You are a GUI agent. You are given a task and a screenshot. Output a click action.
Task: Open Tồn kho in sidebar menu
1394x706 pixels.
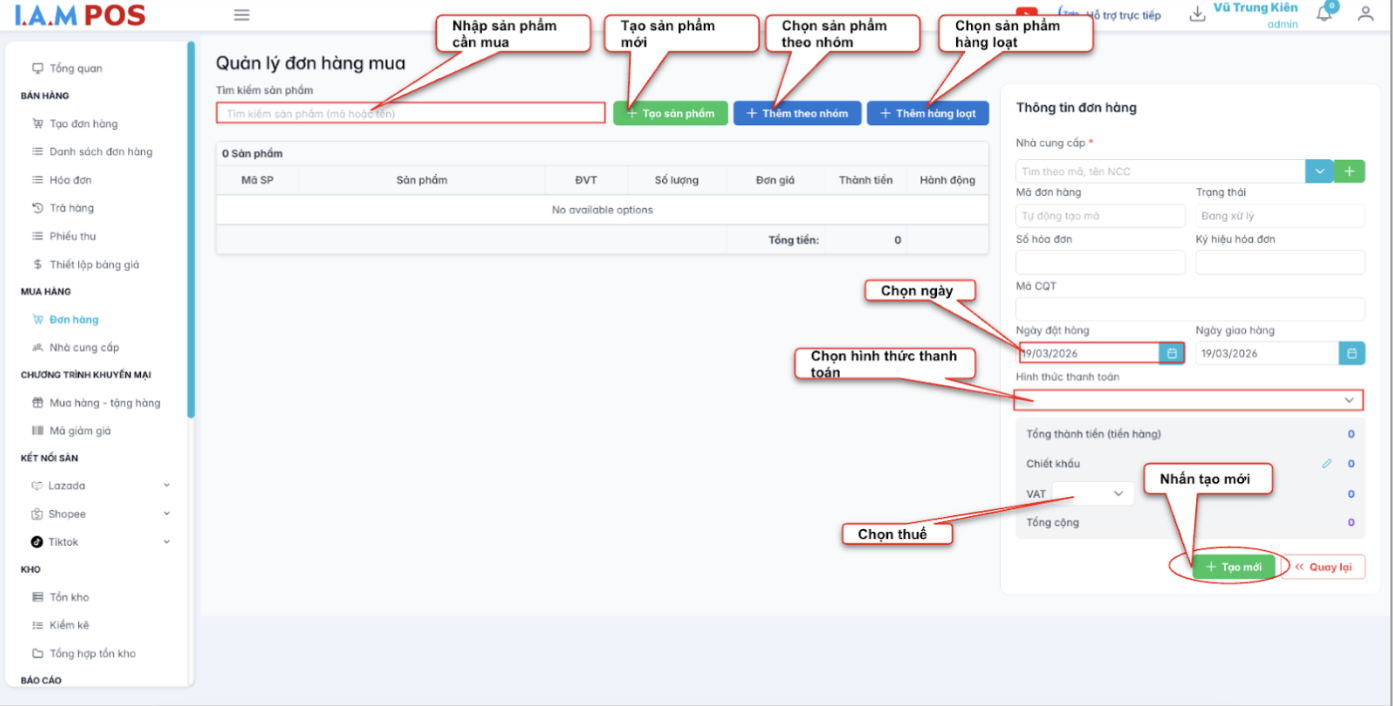coord(69,597)
